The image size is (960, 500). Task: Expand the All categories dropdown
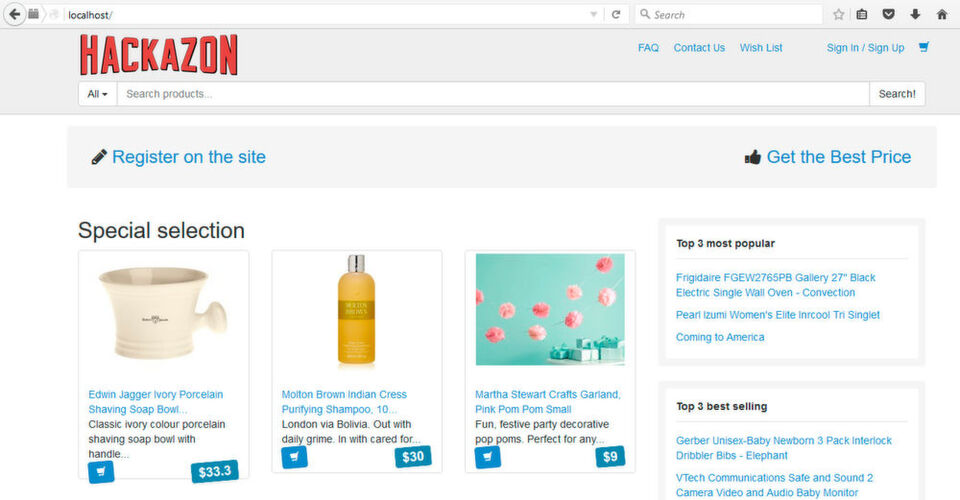click(x=97, y=94)
